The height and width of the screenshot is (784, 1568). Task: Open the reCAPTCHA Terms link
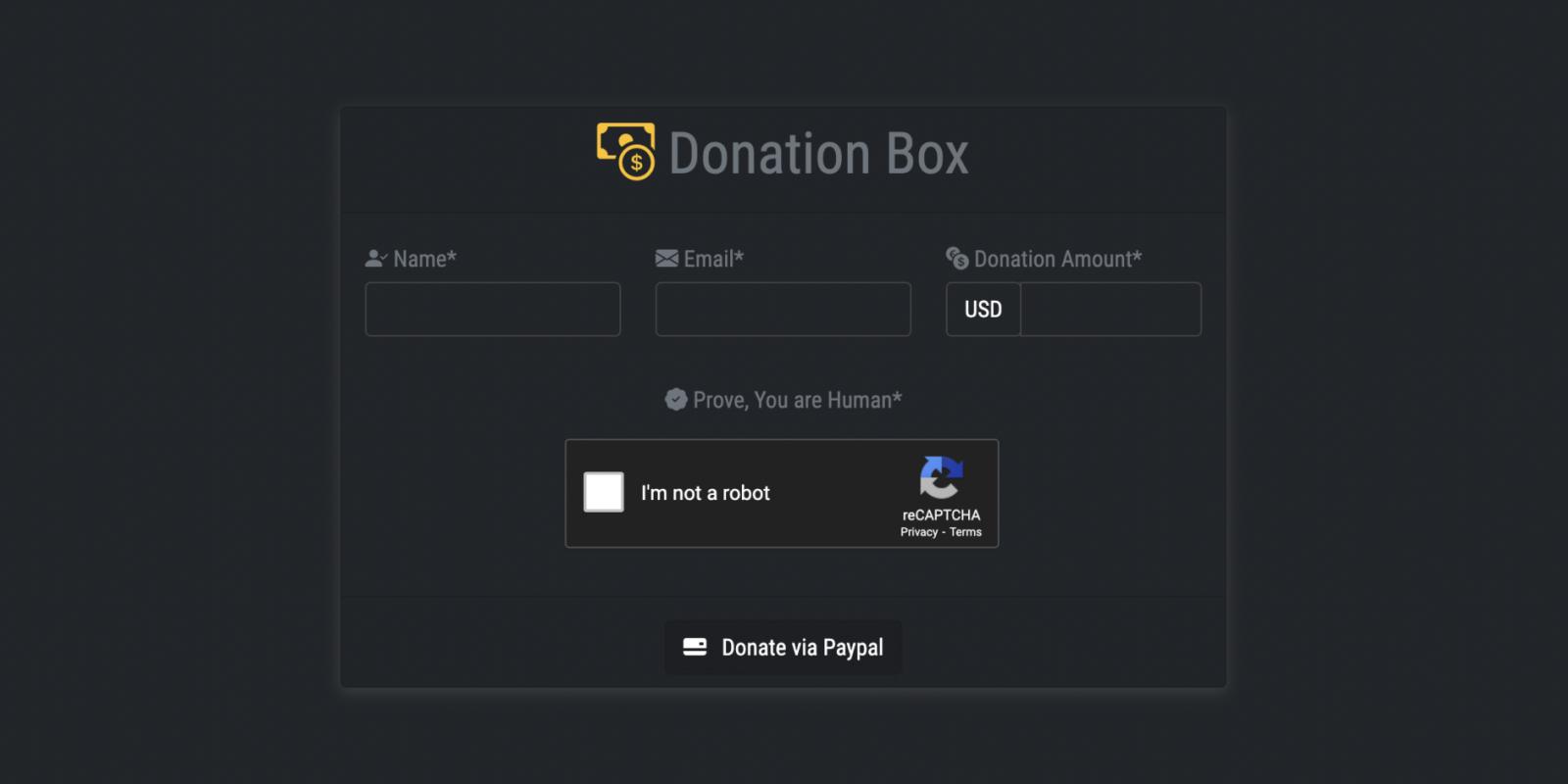click(x=965, y=531)
